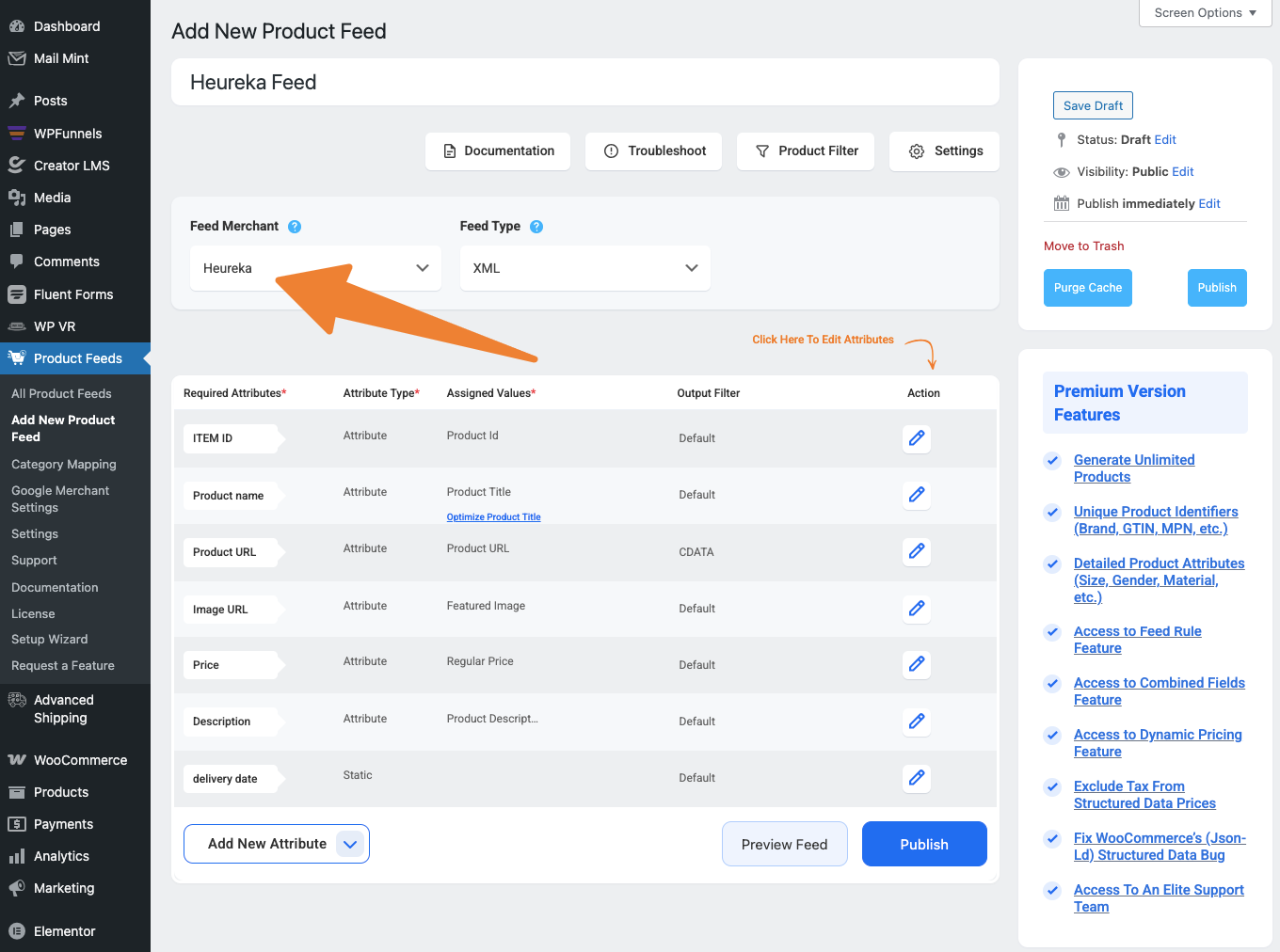Image resolution: width=1280 pixels, height=952 pixels.
Task: Open All Product Feeds submenu
Action: (x=61, y=393)
